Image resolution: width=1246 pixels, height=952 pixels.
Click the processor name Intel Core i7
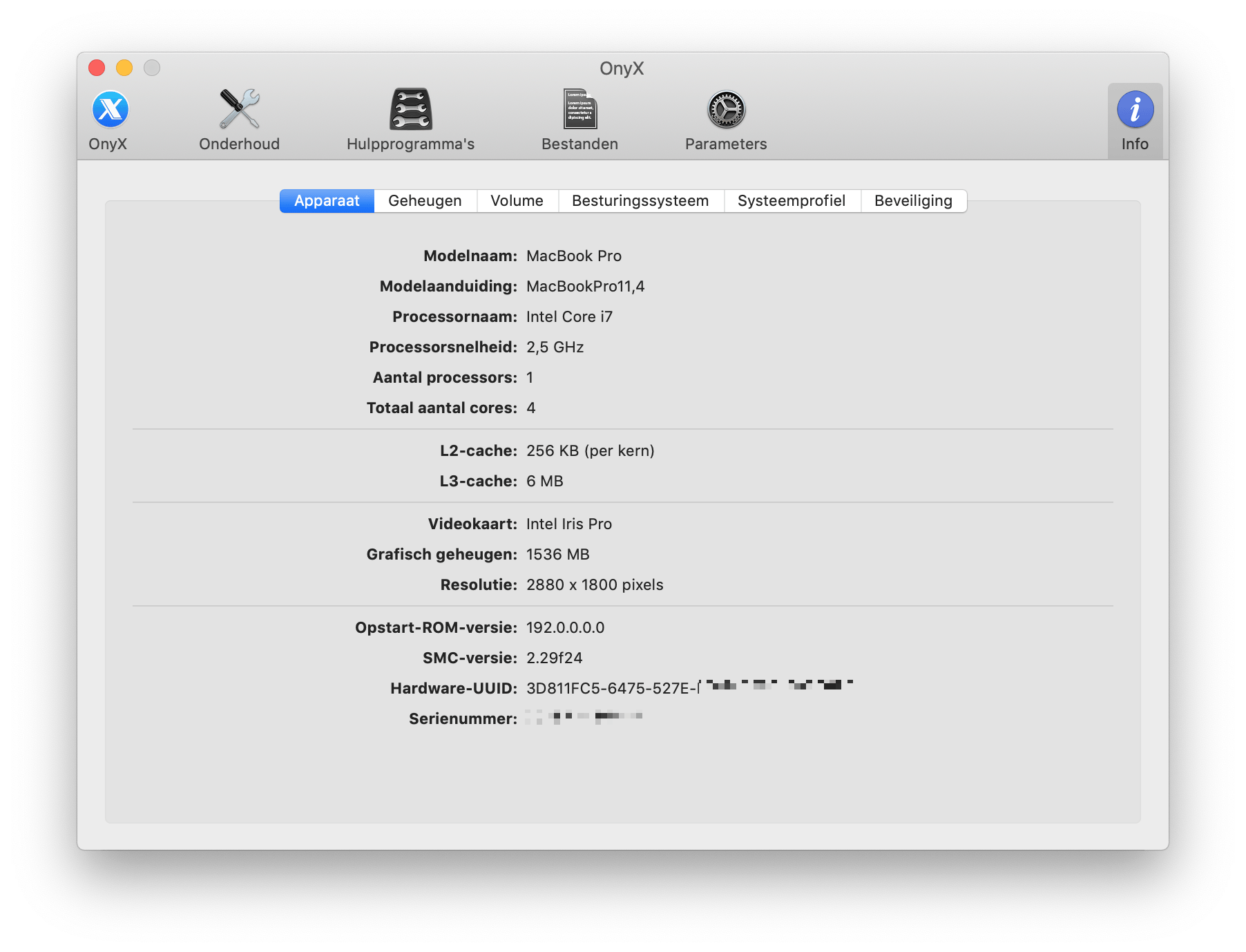coord(569,317)
